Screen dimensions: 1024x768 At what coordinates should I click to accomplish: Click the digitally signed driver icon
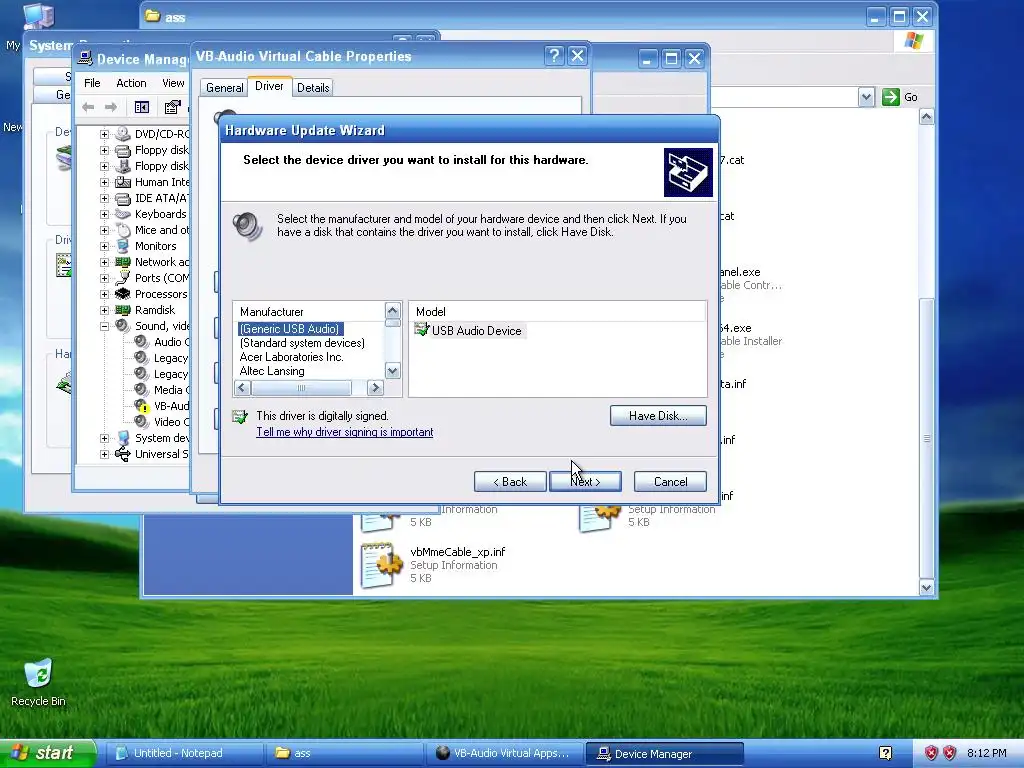pos(240,417)
